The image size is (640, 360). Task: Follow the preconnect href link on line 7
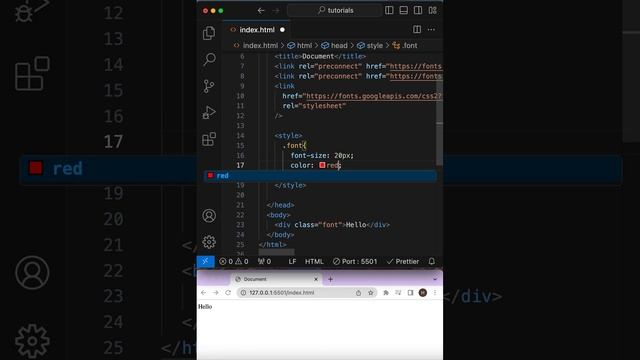pyautogui.click(x=416, y=66)
